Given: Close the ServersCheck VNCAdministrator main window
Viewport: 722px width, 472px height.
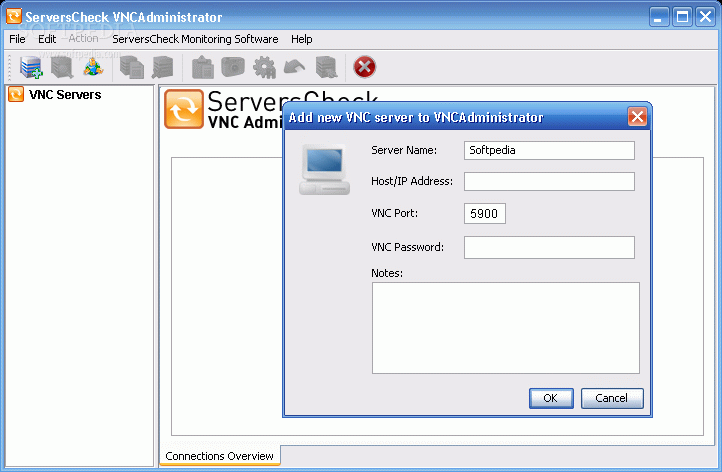Looking at the screenshot, I should [x=705, y=17].
